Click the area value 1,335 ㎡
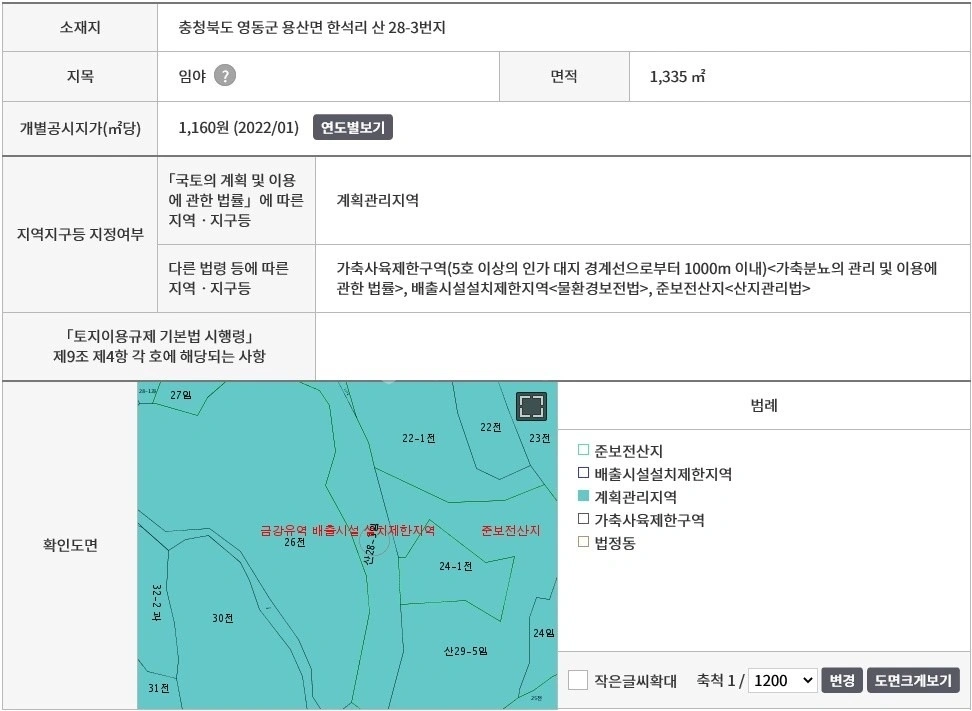 678,76
